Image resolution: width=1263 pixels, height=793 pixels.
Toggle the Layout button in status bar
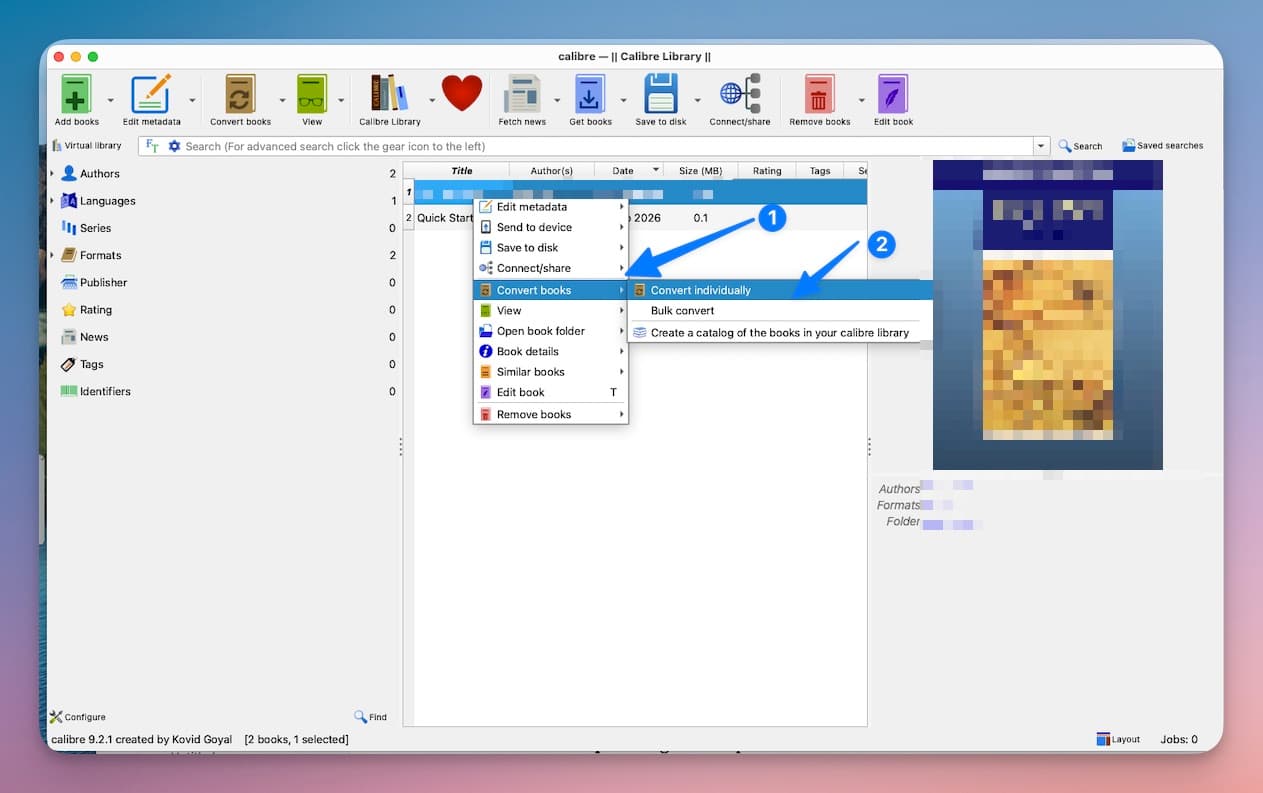tap(1118, 739)
